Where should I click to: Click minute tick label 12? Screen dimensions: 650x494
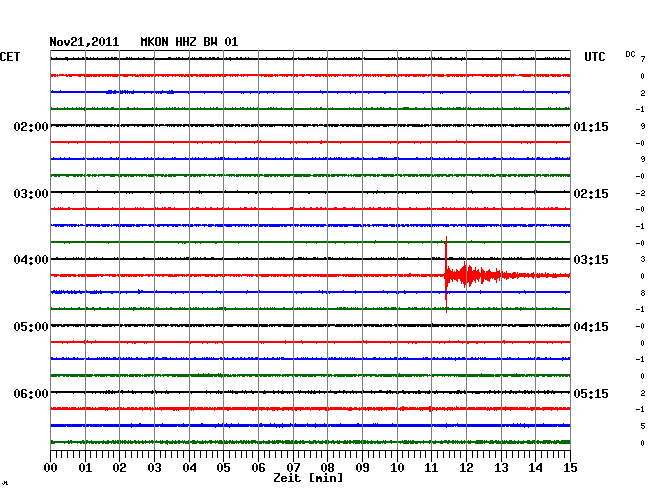pos(466,468)
